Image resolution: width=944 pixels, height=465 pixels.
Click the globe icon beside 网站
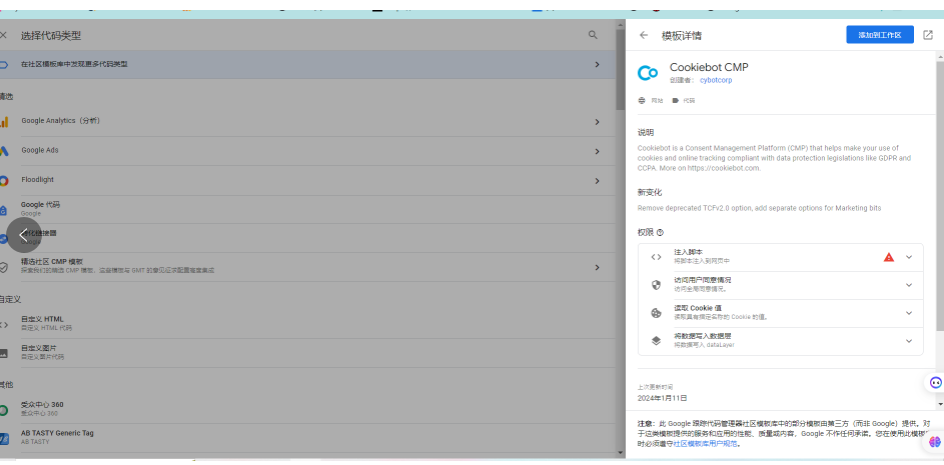[x=642, y=101]
